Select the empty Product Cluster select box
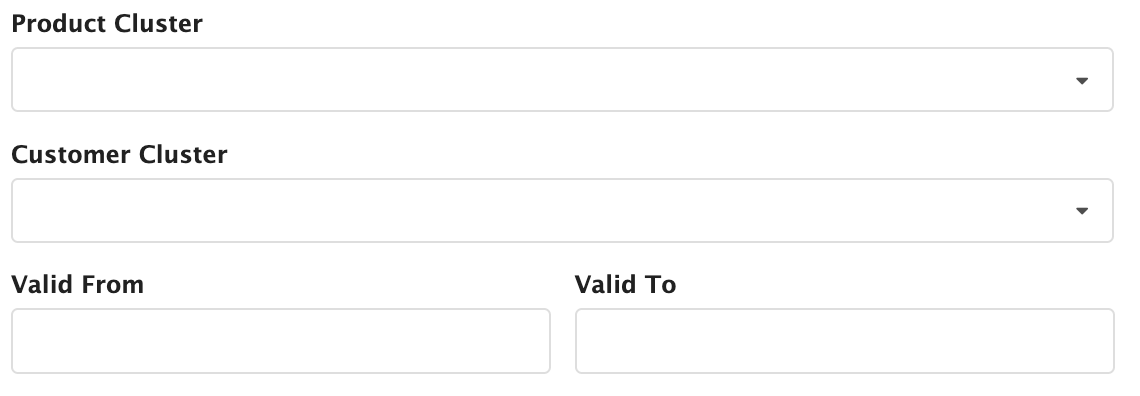Screen dimensions: 1140x396 coord(562,80)
